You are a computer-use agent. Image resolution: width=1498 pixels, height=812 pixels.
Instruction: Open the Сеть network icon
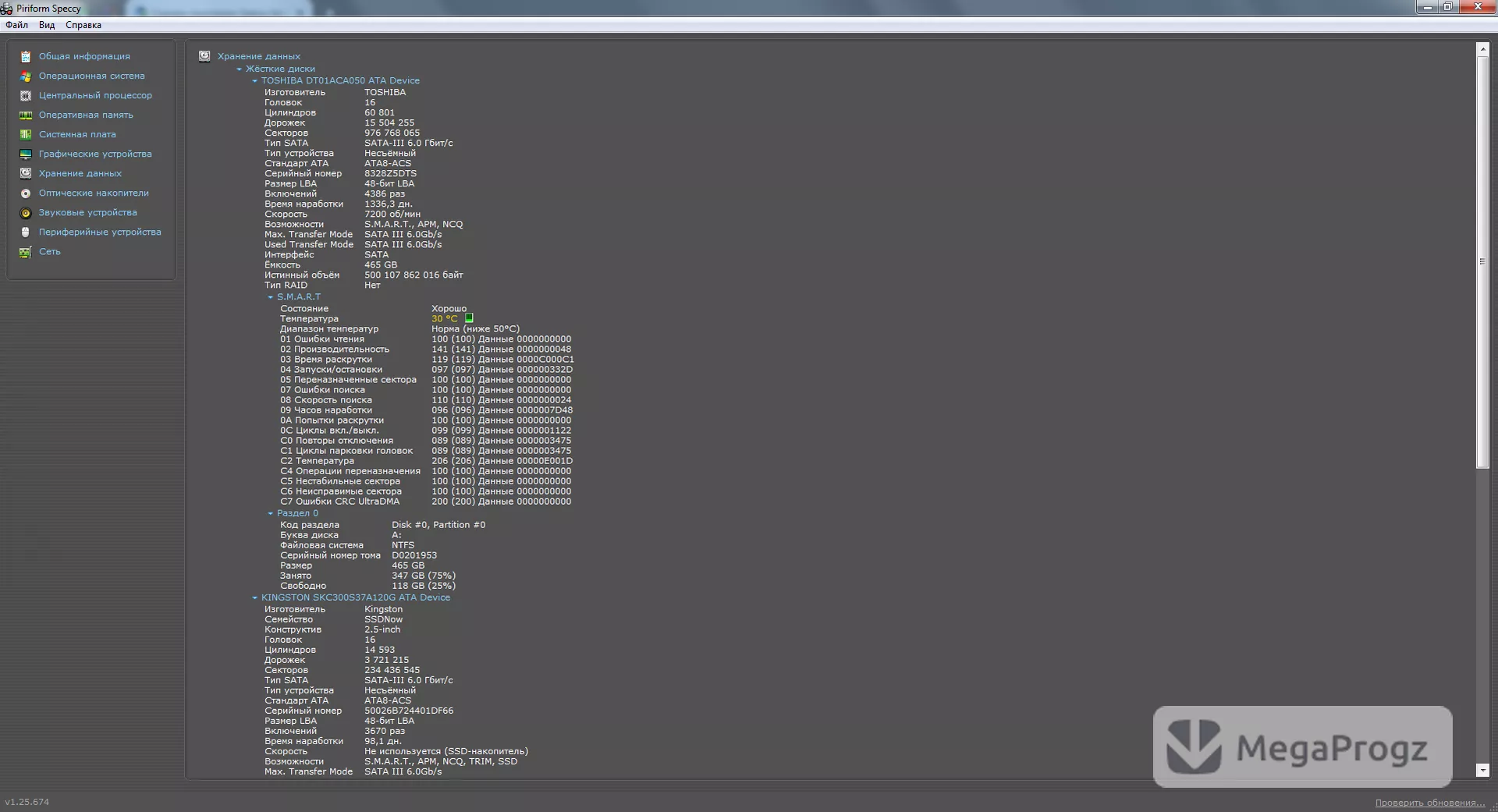(x=26, y=251)
